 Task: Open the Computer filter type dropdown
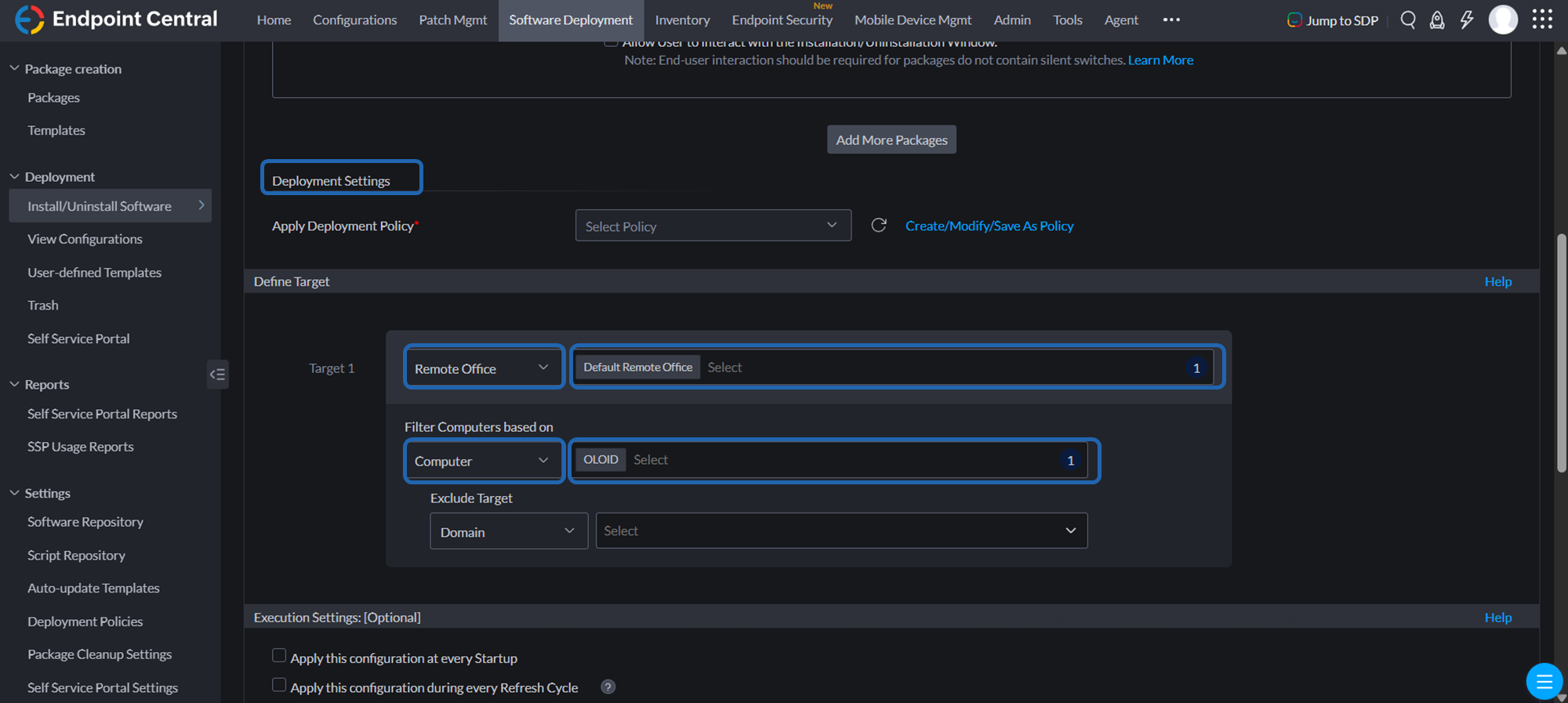(x=484, y=461)
